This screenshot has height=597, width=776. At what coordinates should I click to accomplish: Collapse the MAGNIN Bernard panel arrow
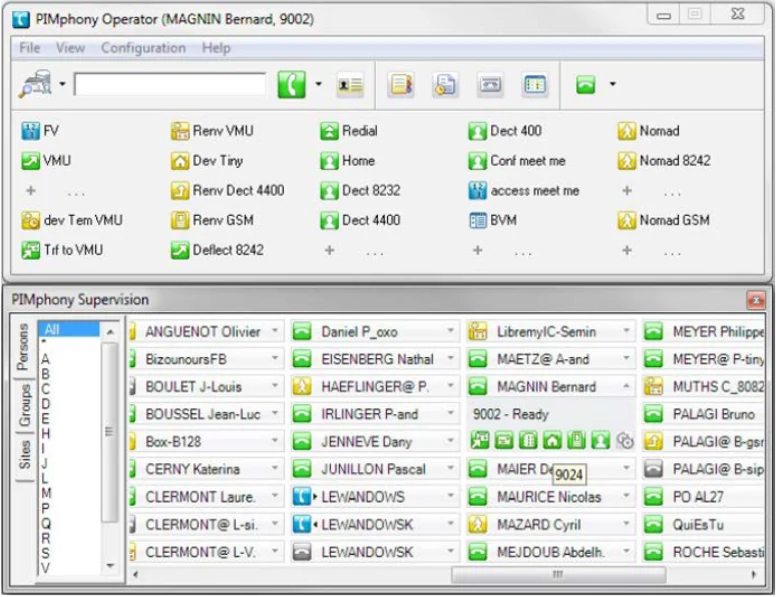[626, 386]
